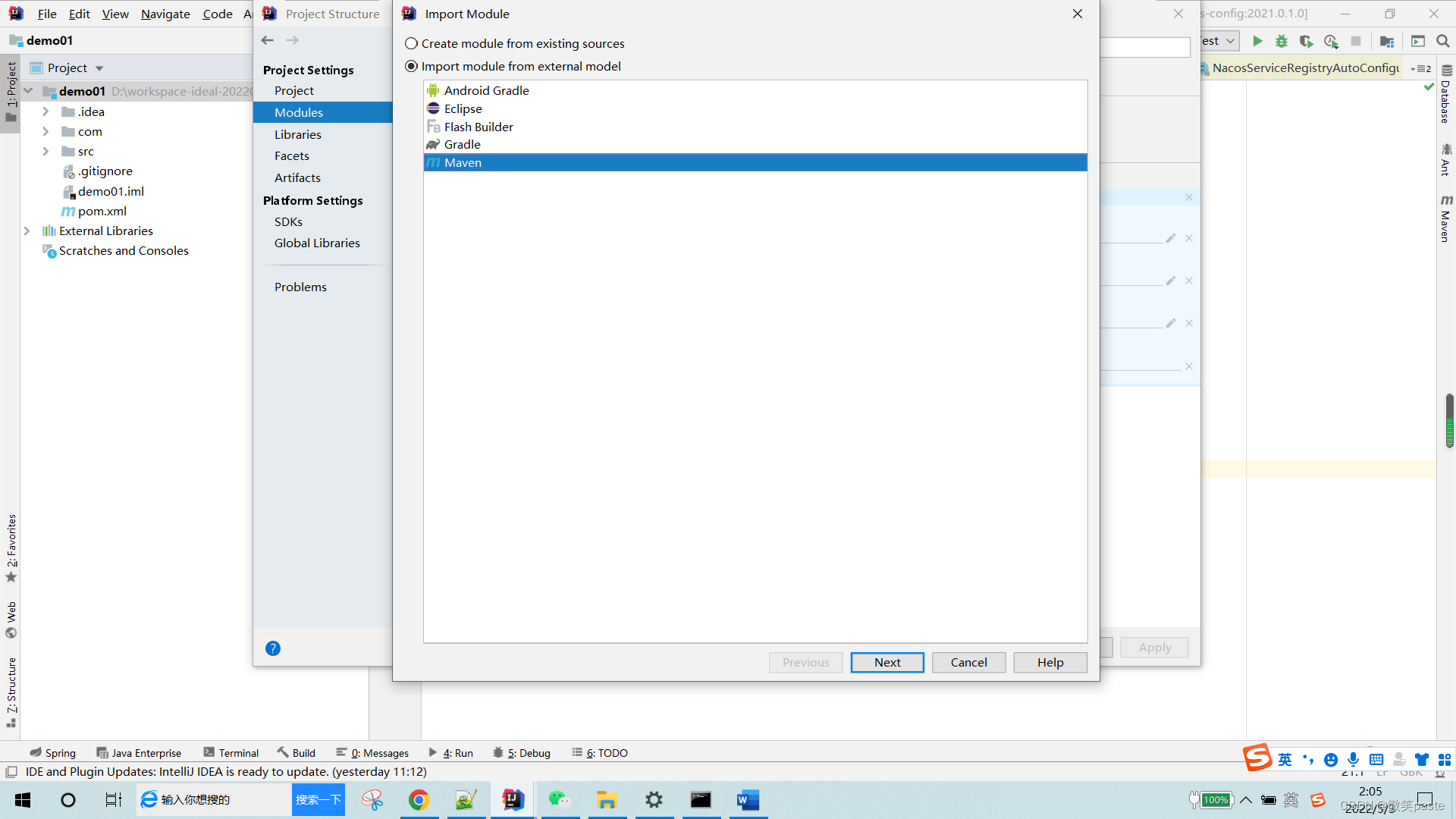Open Facets in Project Structure
Viewport: 1456px width, 819px height.
pos(292,155)
